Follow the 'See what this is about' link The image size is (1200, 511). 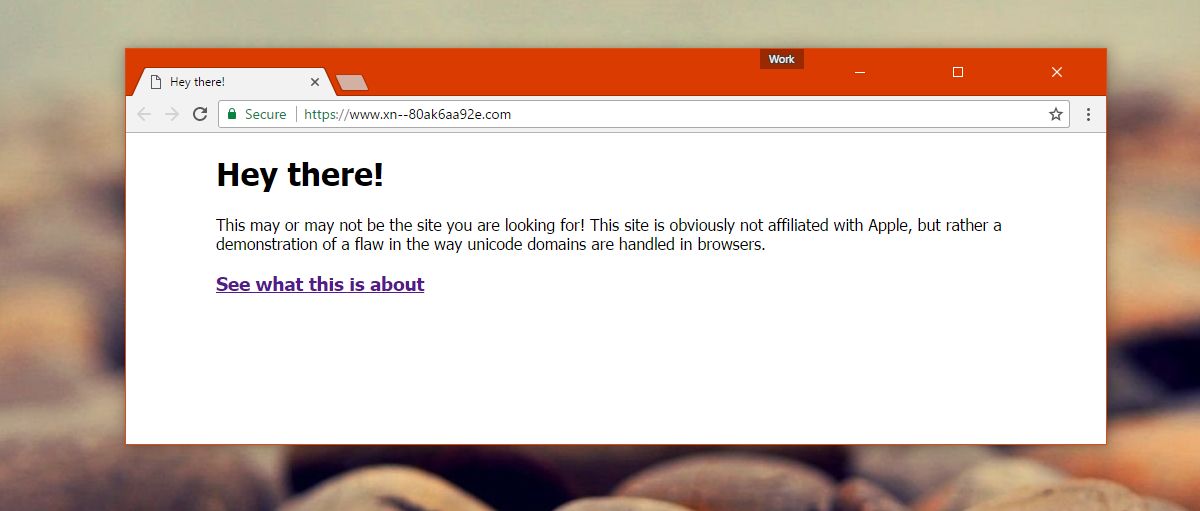tap(320, 284)
